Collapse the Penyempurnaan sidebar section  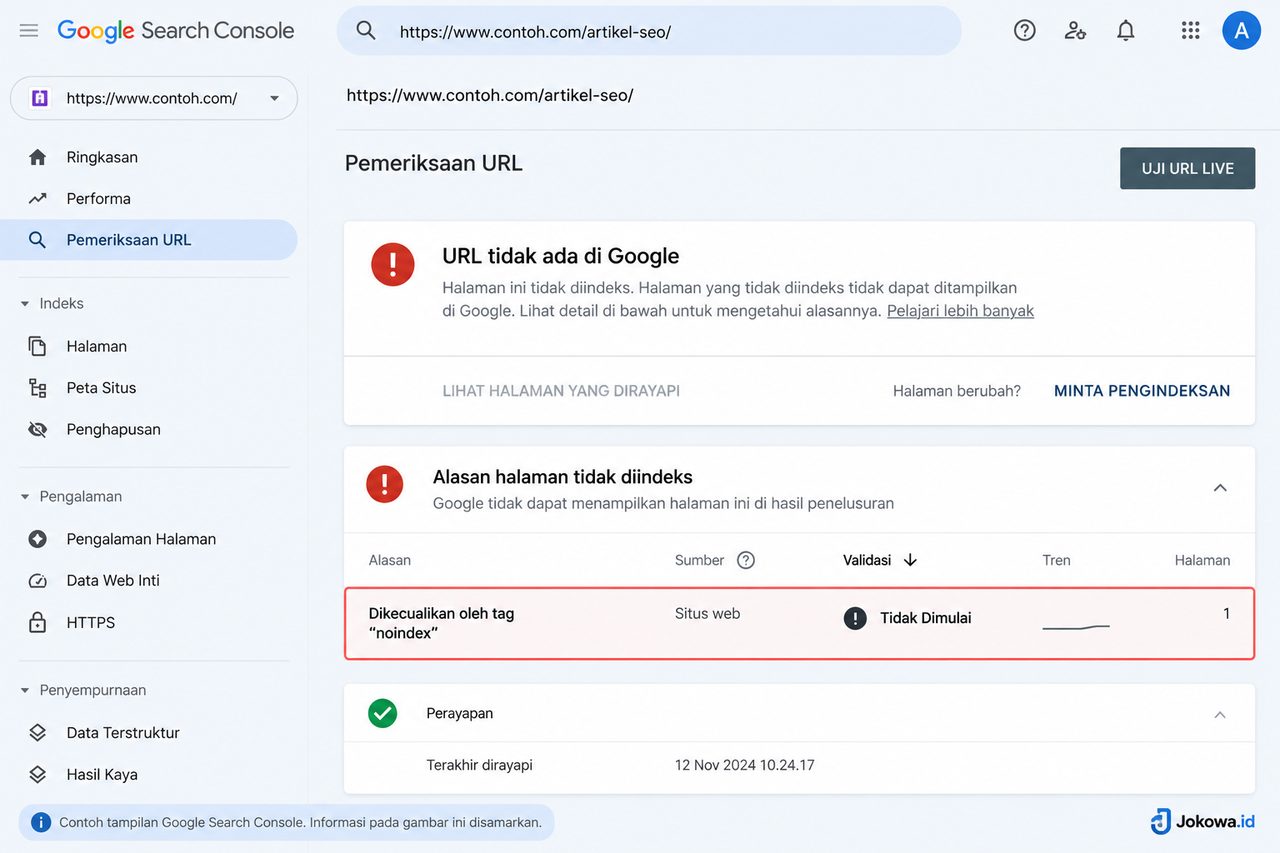click(25, 691)
